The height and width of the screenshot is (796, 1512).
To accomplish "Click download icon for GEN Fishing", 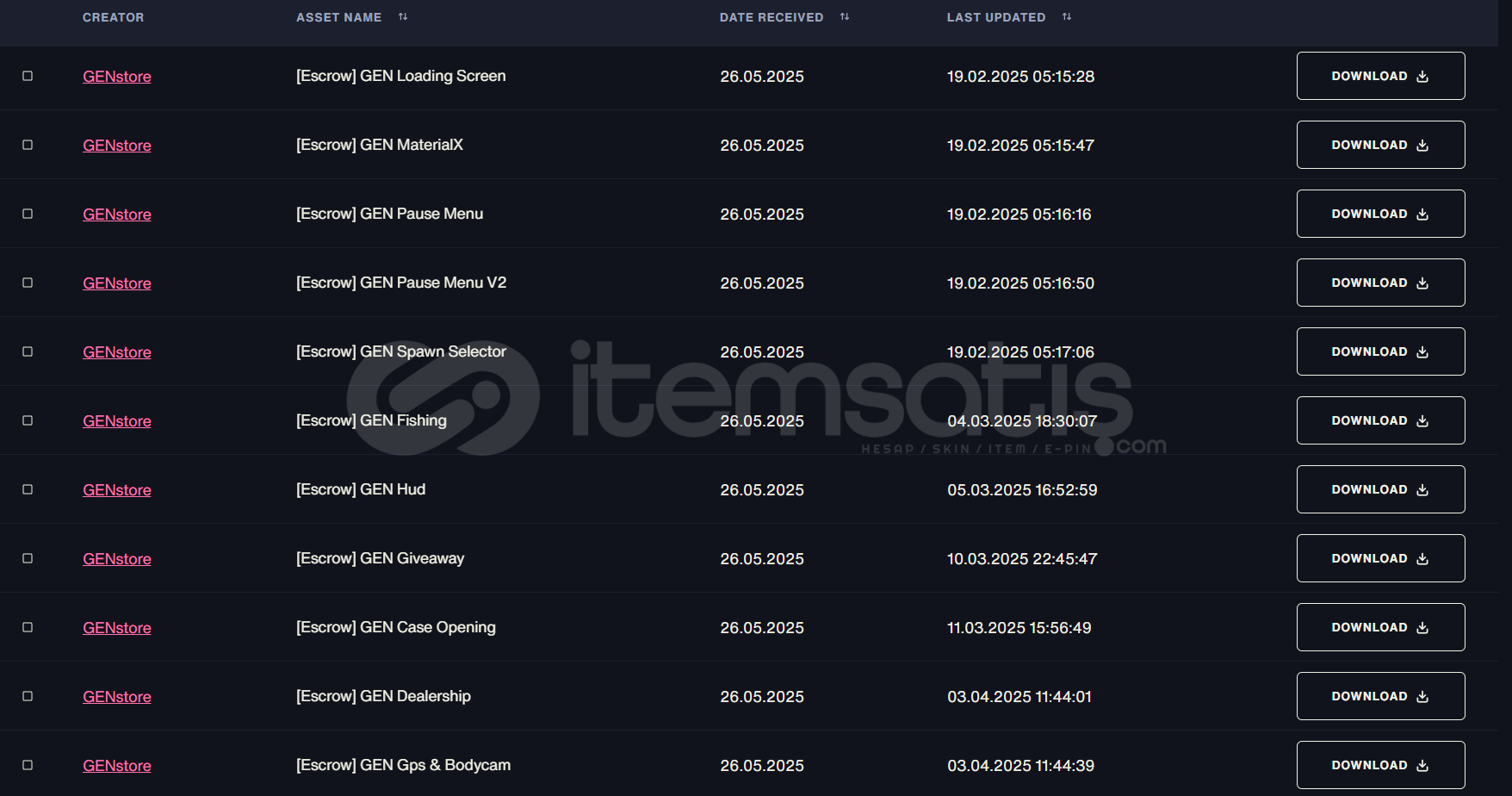I will click(1422, 421).
